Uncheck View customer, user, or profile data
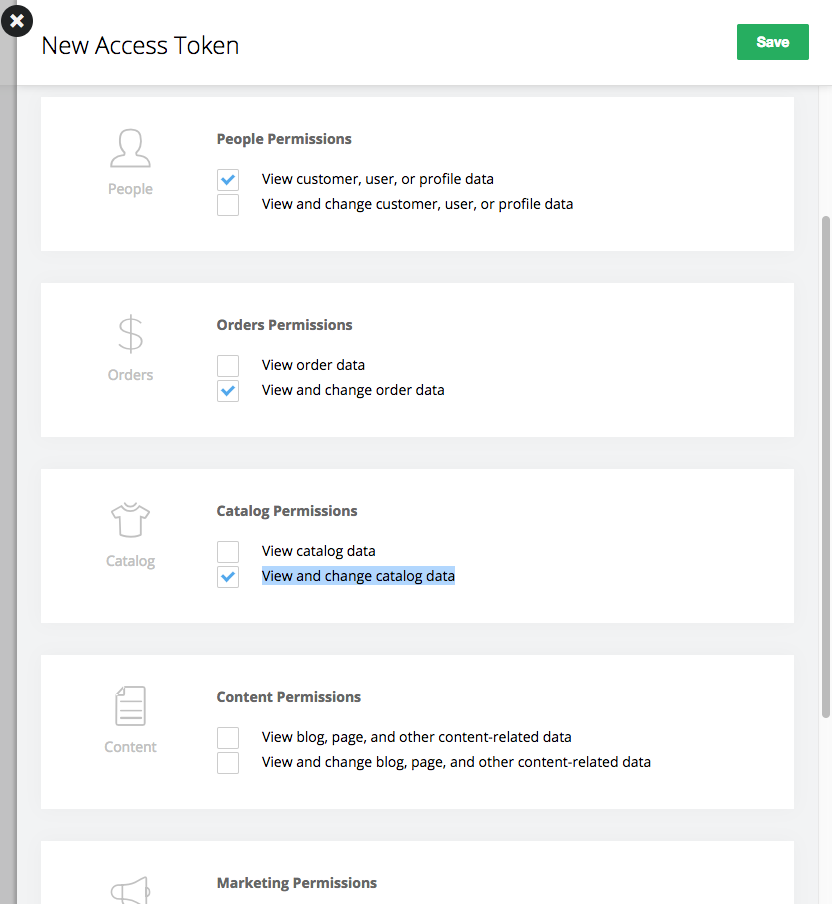The height and width of the screenshot is (904, 832). coord(228,180)
